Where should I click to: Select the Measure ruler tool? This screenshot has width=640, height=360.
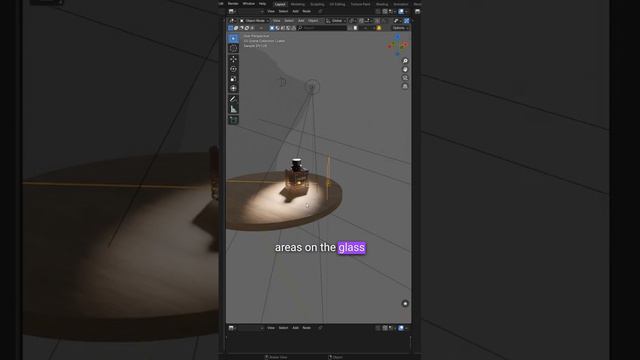(x=233, y=109)
